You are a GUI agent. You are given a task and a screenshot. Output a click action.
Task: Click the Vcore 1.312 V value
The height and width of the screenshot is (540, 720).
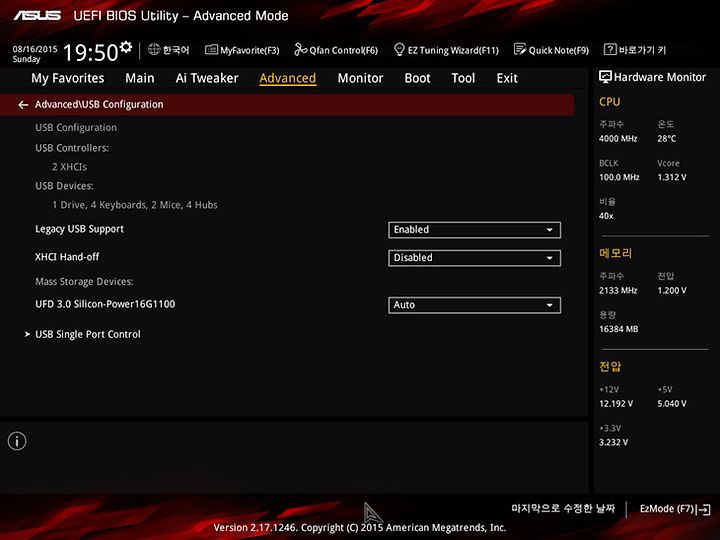click(x=672, y=177)
